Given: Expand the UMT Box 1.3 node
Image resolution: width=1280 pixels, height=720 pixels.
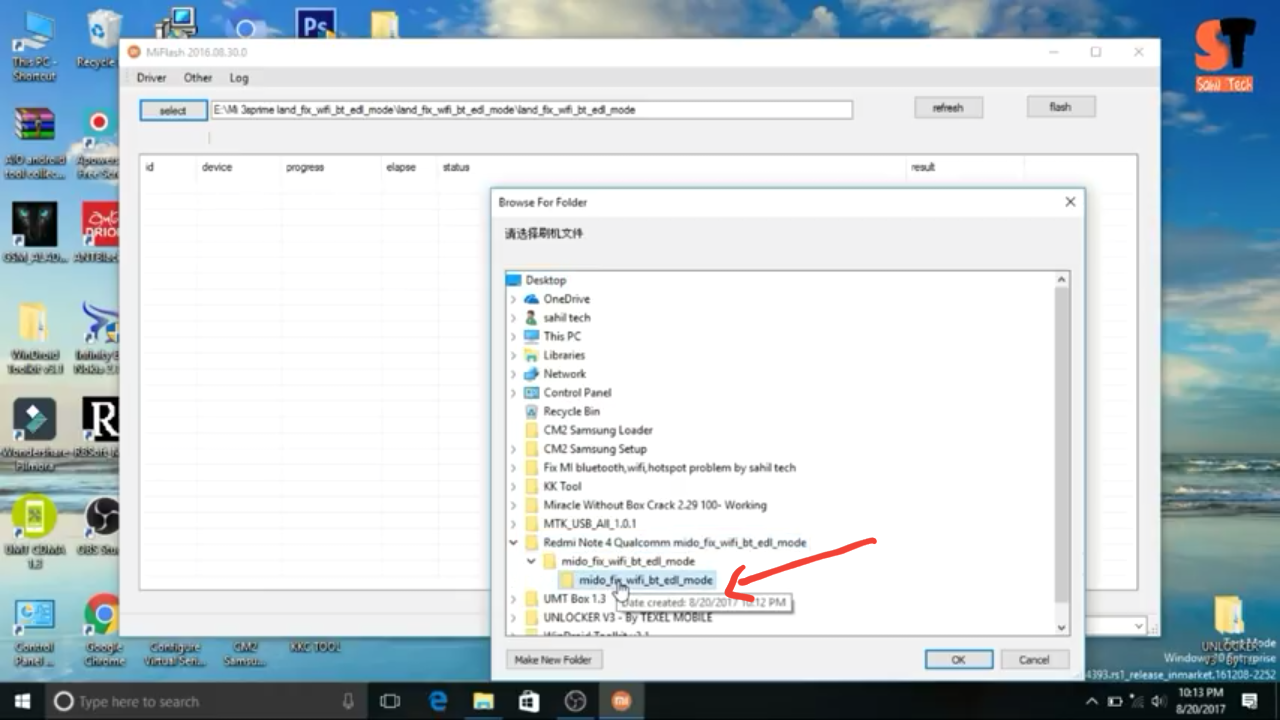Looking at the screenshot, I should 514,599.
